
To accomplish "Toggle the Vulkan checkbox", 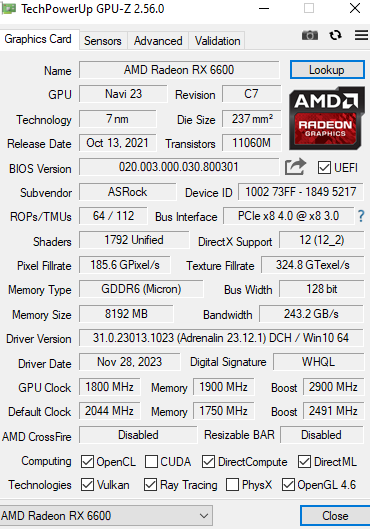I will (x=87, y=485).
